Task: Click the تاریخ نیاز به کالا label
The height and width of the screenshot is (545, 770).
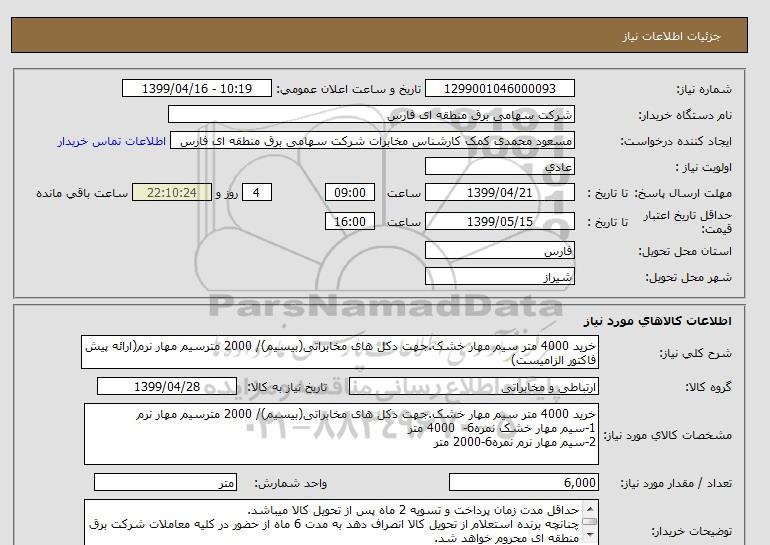Action: click(287, 387)
